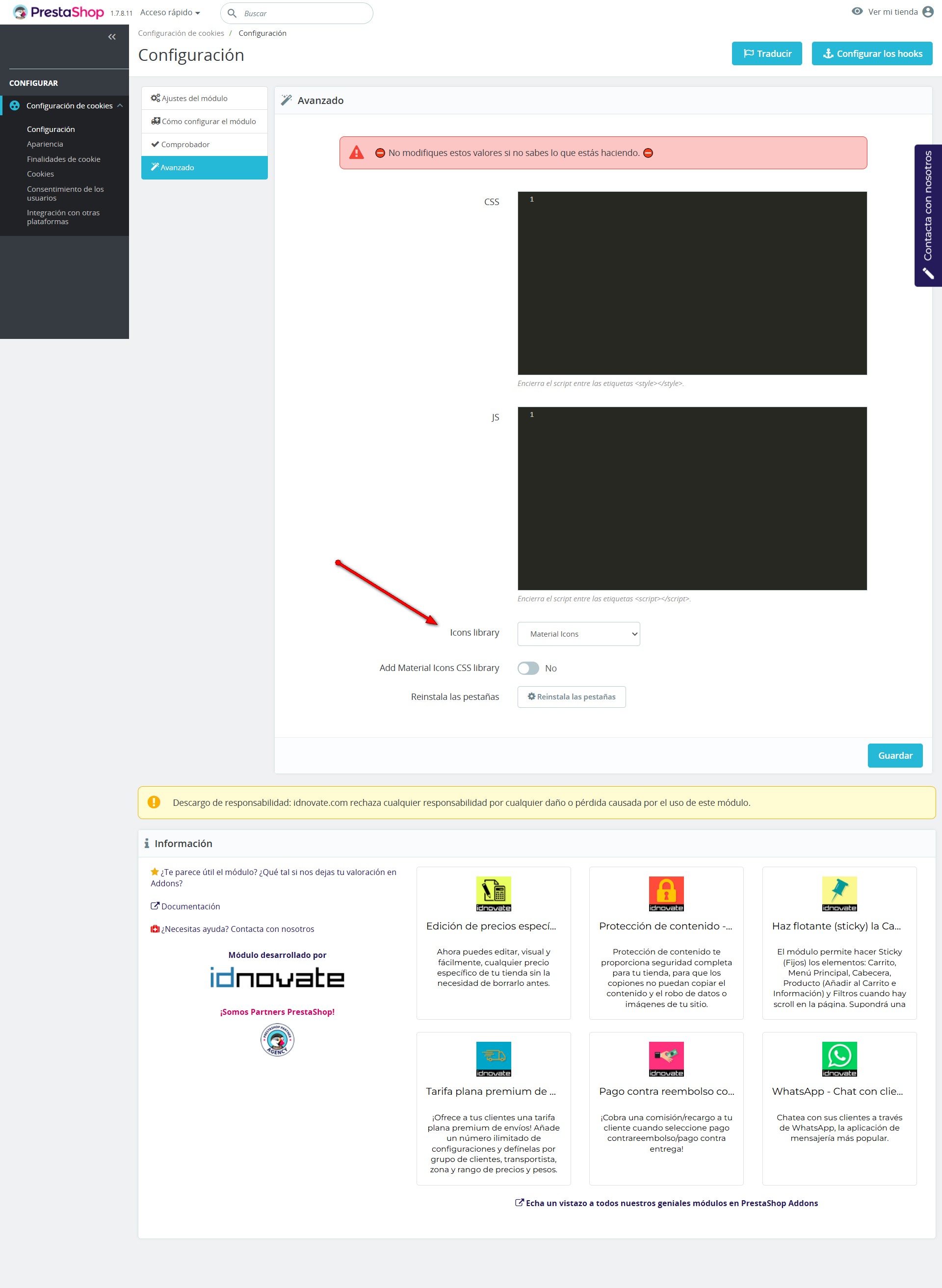
Task: Click the user profile avatar icon
Action: [928, 12]
